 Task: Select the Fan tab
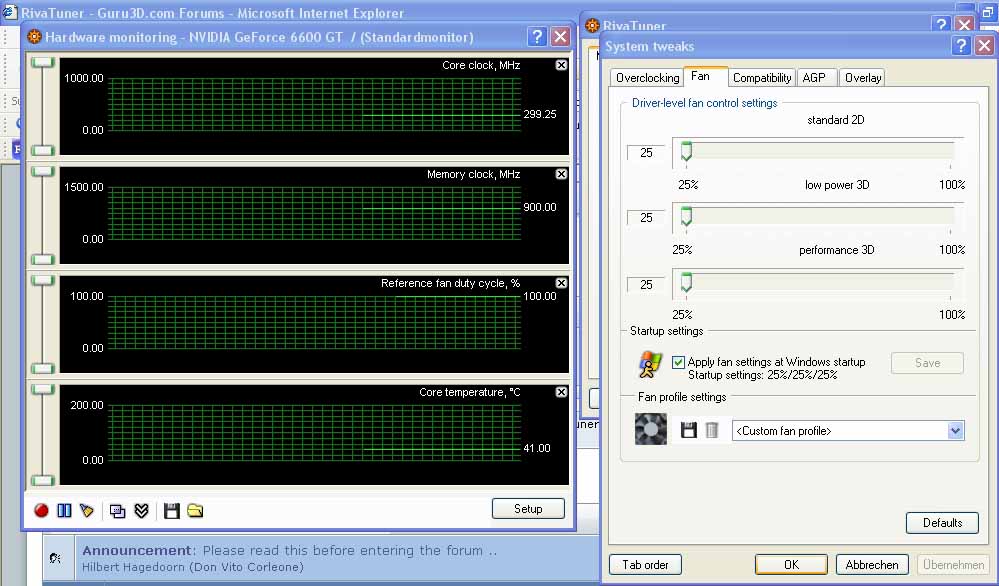pos(700,76)
